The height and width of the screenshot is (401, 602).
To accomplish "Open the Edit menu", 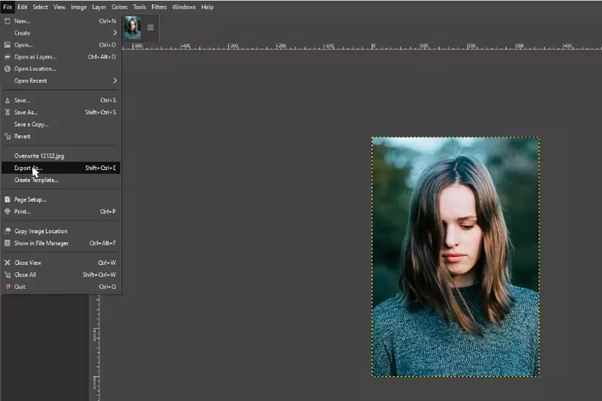I will click(x=22, y=7).
